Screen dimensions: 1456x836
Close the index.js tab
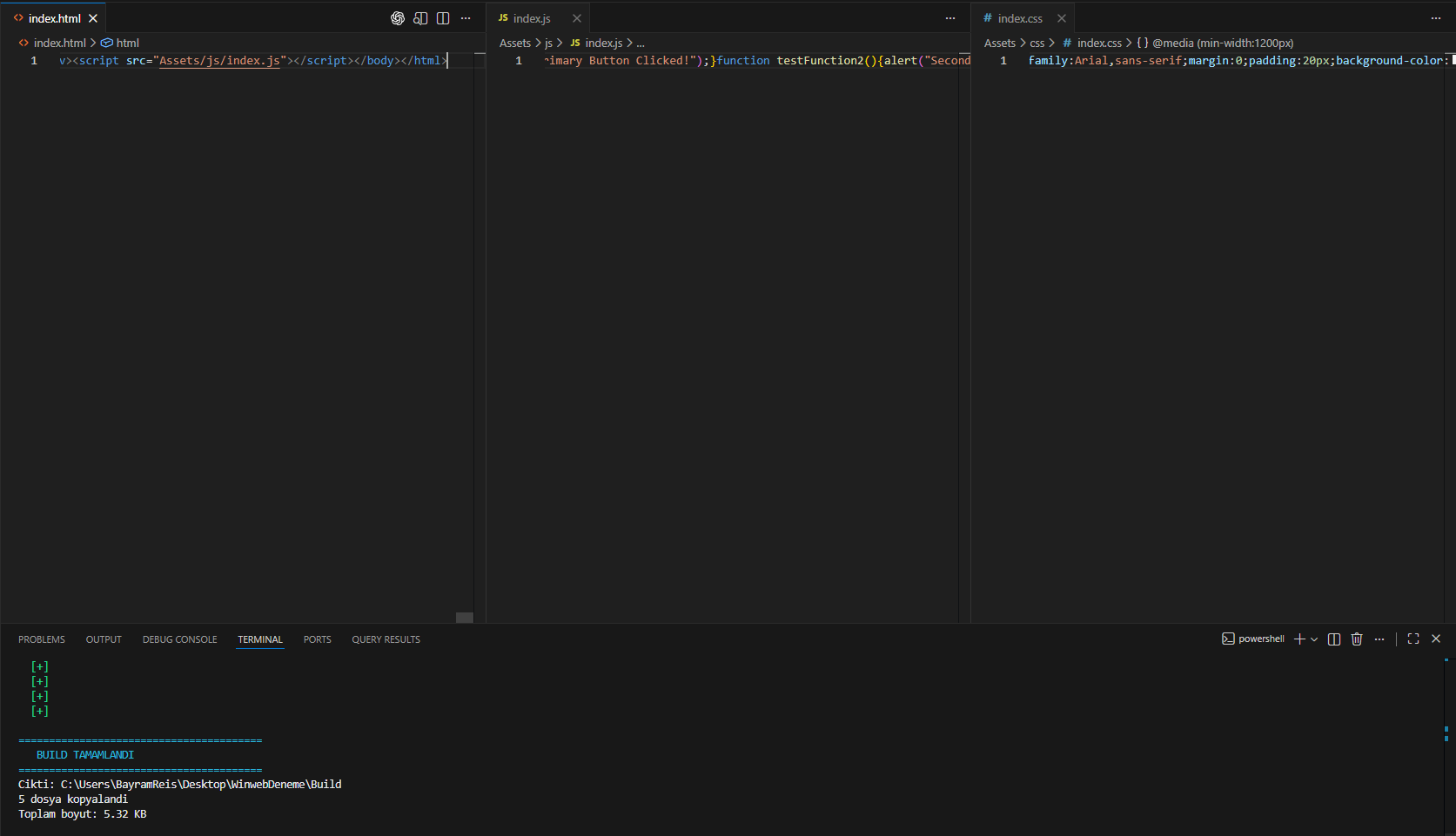pyautogui.click(x=577, y=18)
